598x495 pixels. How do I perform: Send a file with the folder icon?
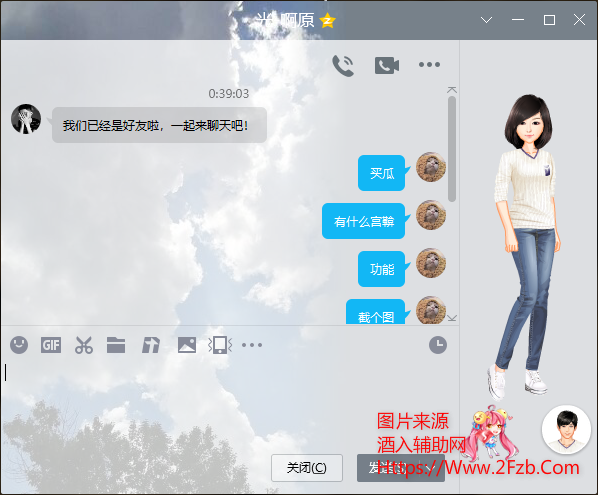[116, 345]
